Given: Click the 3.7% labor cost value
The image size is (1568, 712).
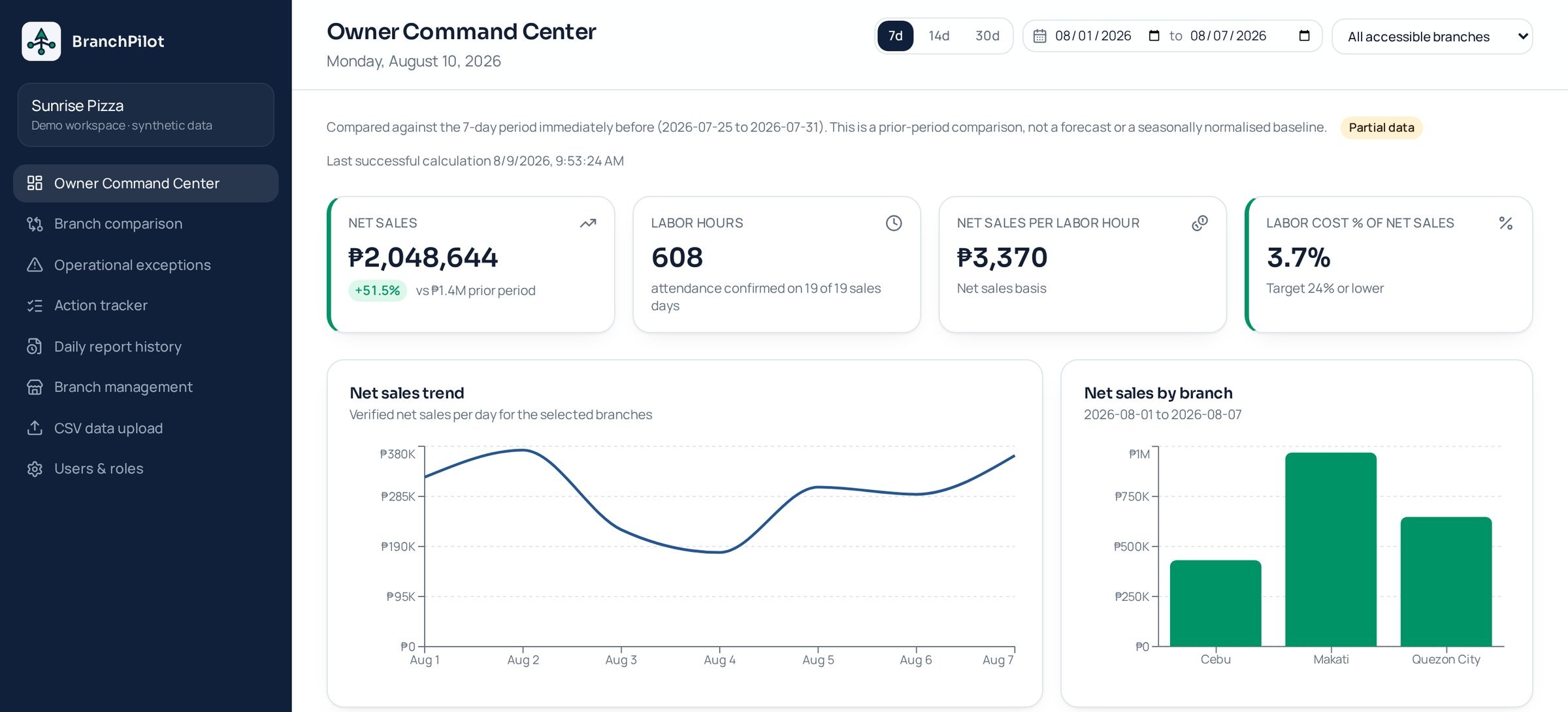Looking at the screenshot, I should click(1298, 257).
